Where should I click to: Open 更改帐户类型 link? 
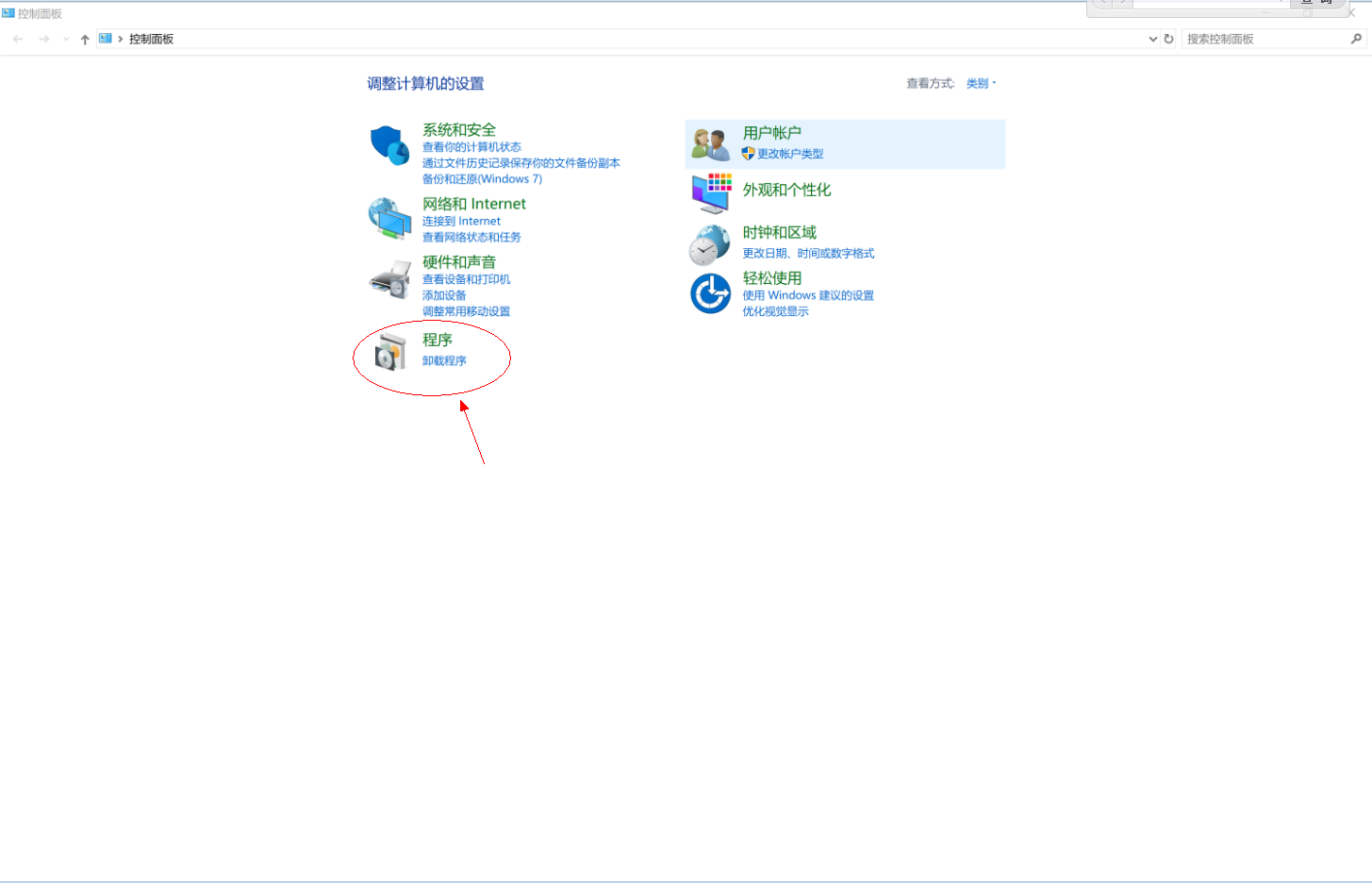[790, 154]
